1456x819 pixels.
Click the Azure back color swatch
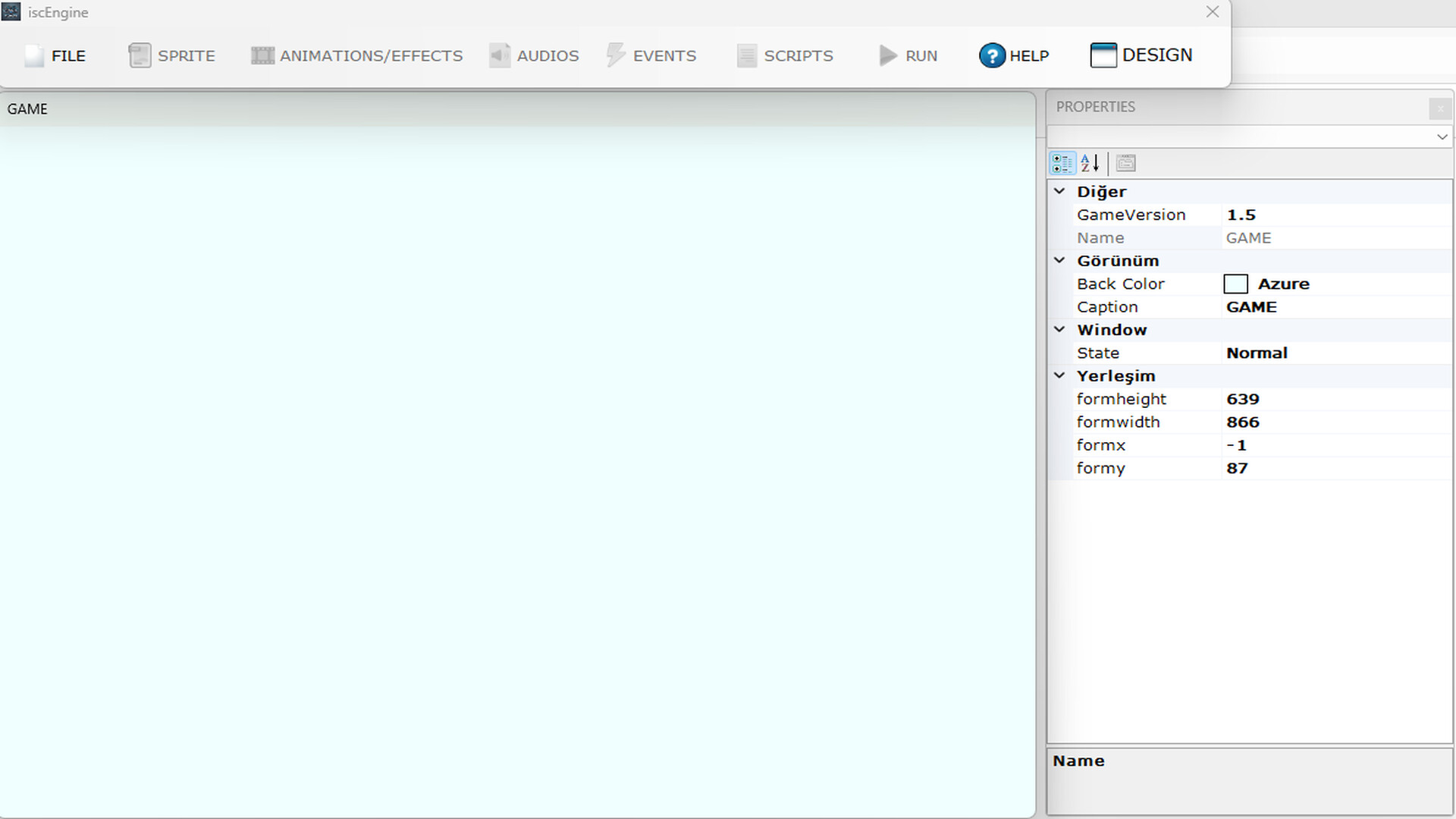point(1235,284)
